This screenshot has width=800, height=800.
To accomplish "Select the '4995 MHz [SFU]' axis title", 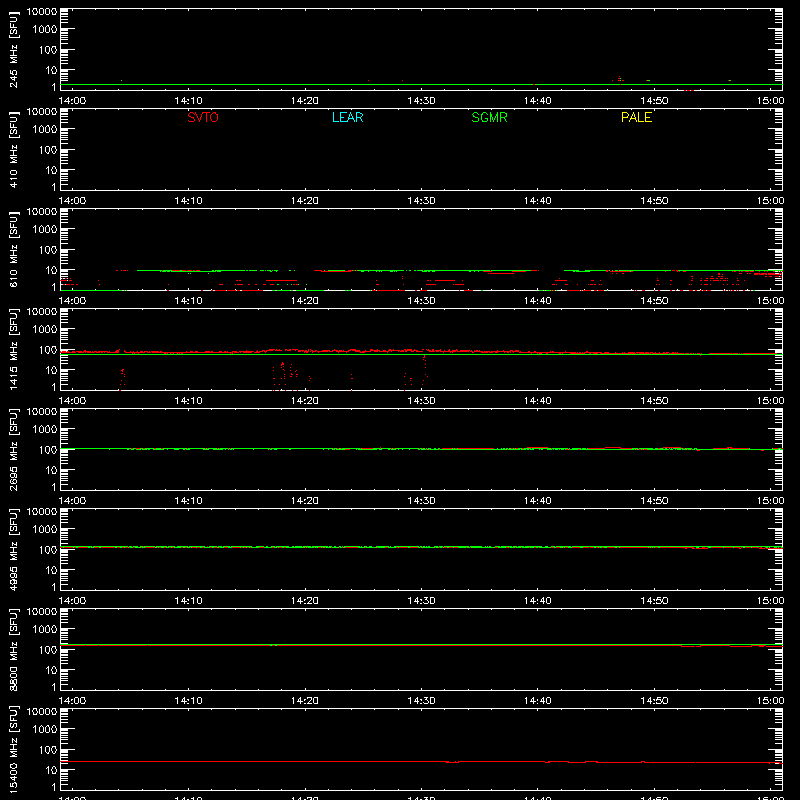I will click(x=13, y=549).
